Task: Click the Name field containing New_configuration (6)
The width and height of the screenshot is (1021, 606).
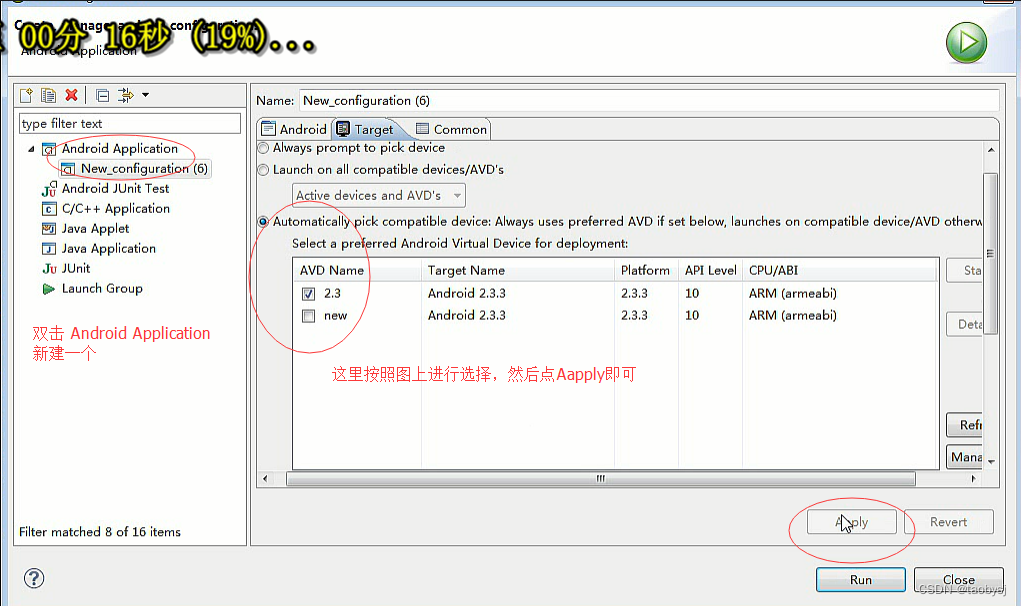Action: [649, 100]
